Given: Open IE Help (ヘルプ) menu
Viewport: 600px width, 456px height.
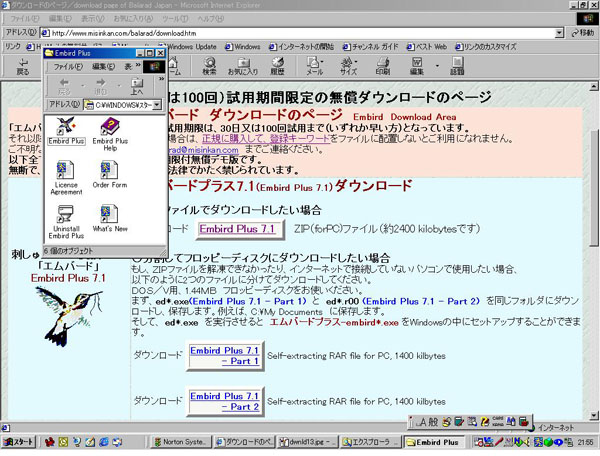Looking at the screenshot, I should click(x=210, y=18).
